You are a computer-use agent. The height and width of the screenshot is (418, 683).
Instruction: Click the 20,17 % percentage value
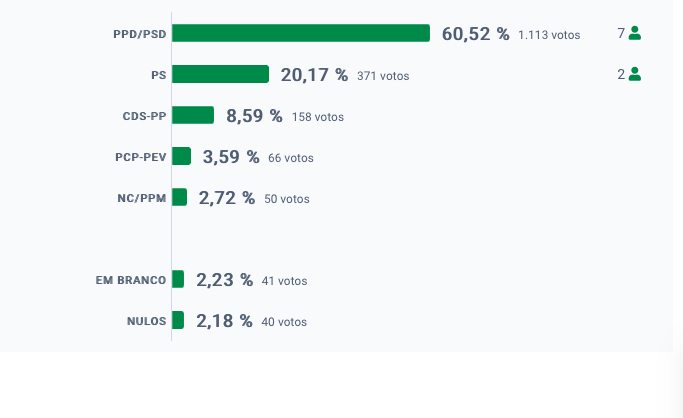point(314,75)
